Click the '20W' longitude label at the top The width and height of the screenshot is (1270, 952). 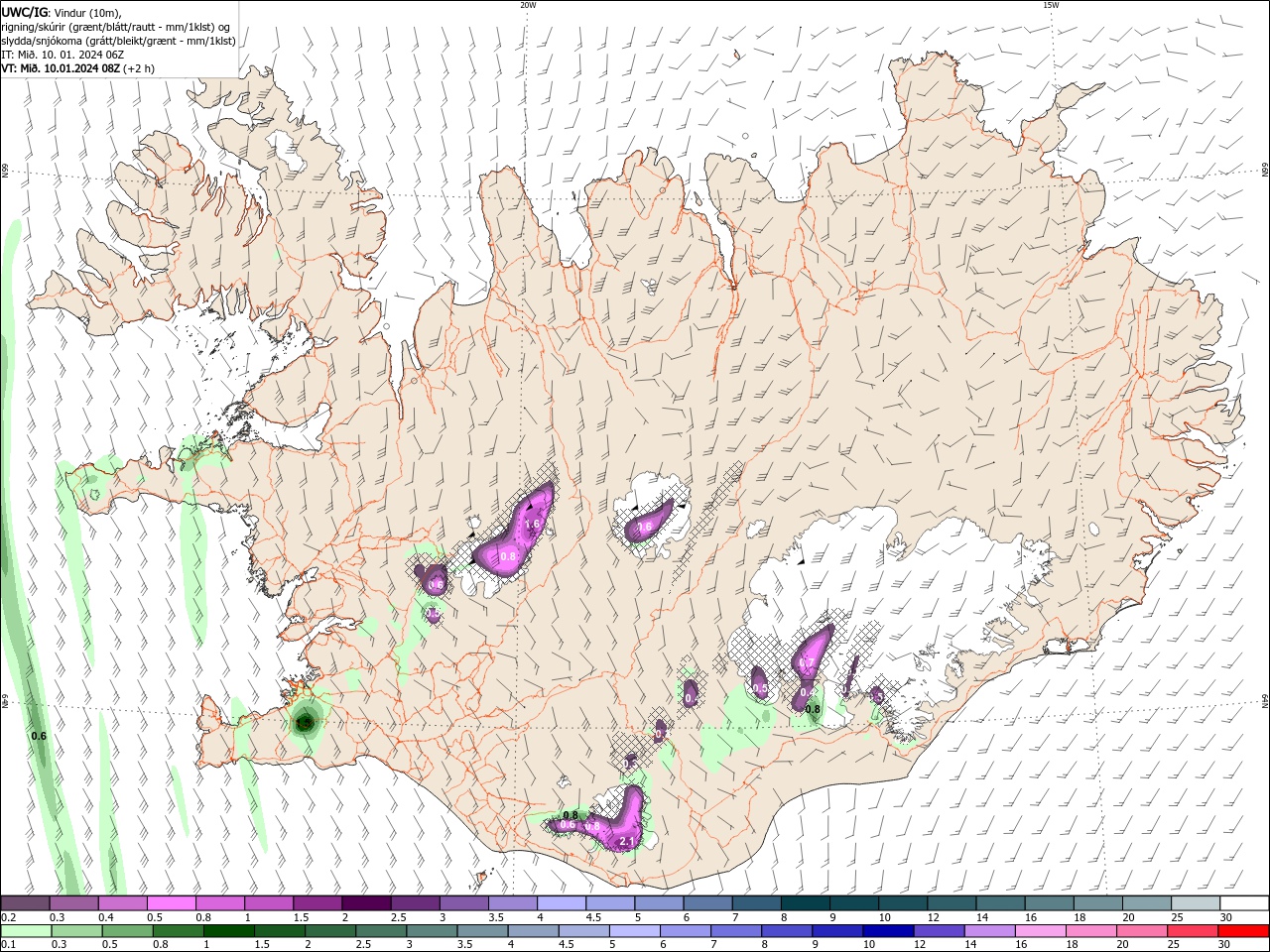[x=528, y=5]
